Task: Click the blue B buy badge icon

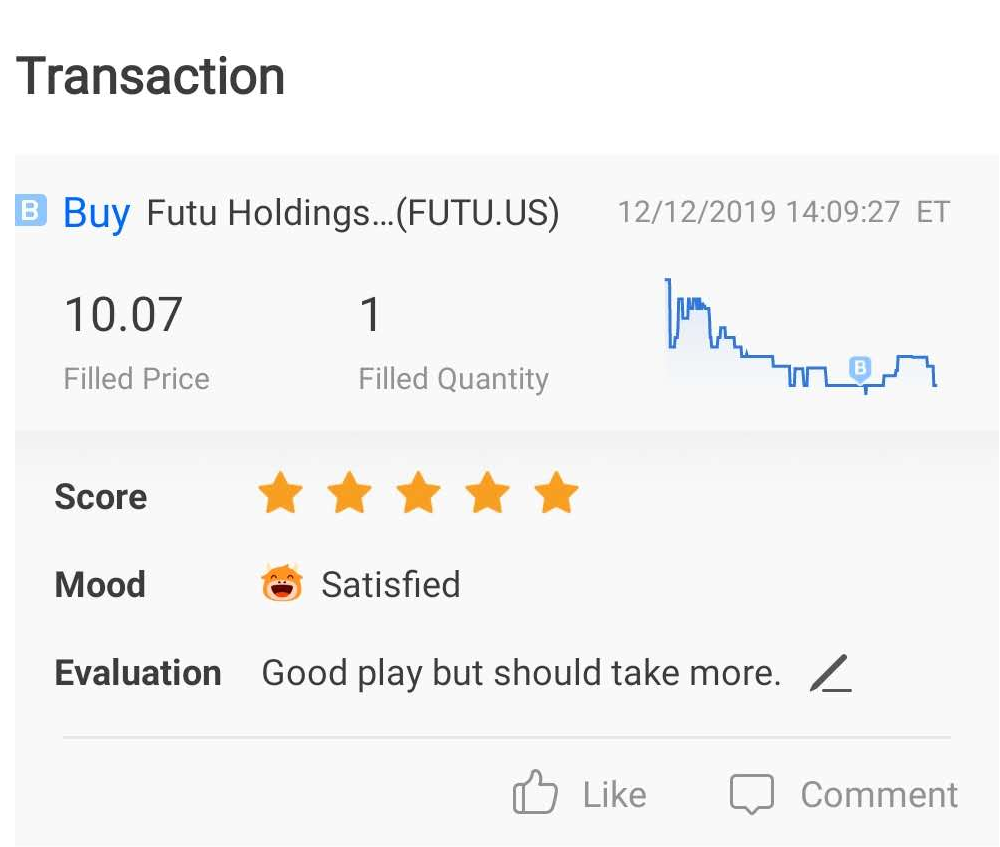Action: point(31,211)
